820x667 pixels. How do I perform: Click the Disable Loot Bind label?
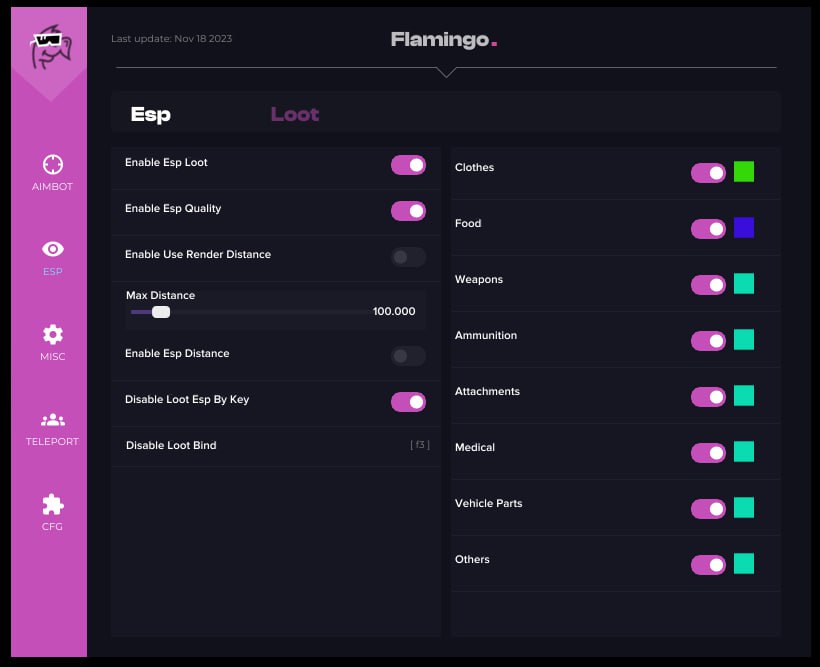pos(171,445)
